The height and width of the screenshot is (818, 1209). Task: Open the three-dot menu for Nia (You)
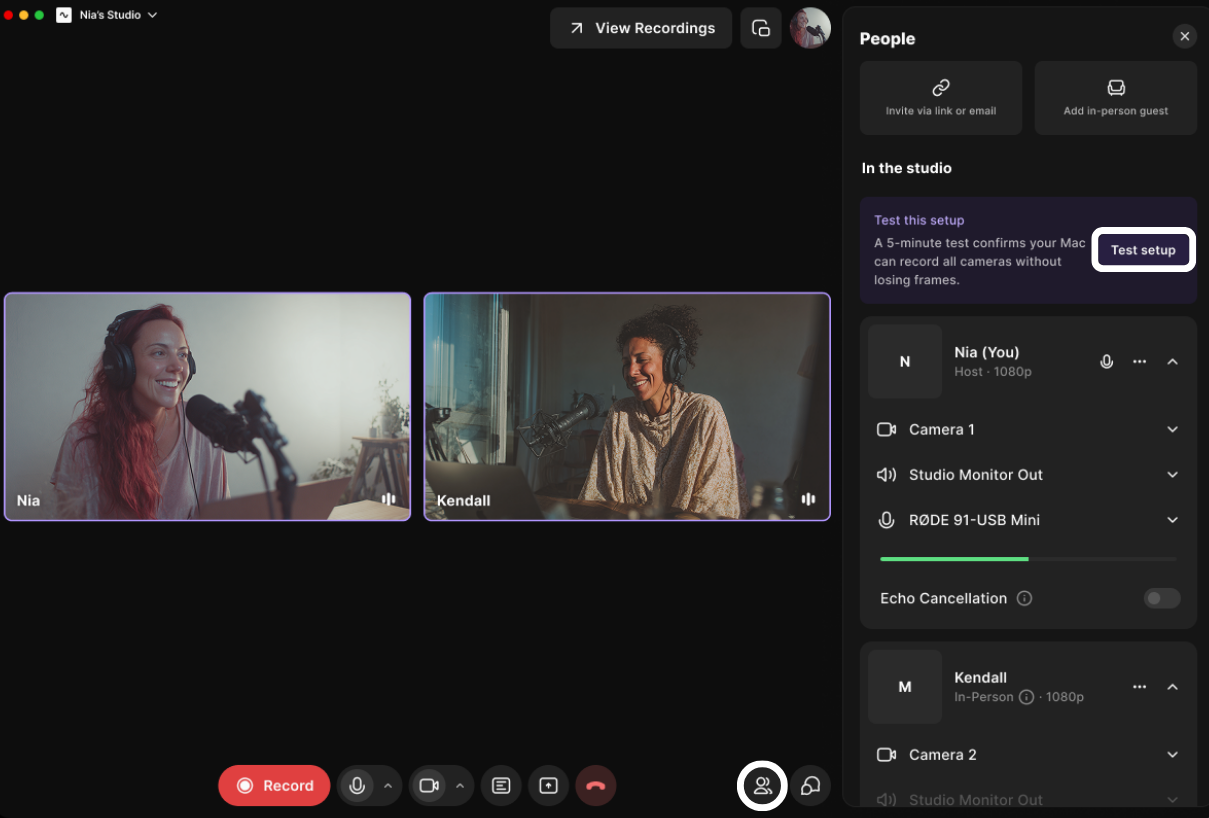pyautogui.click(x=1139, y=361)
